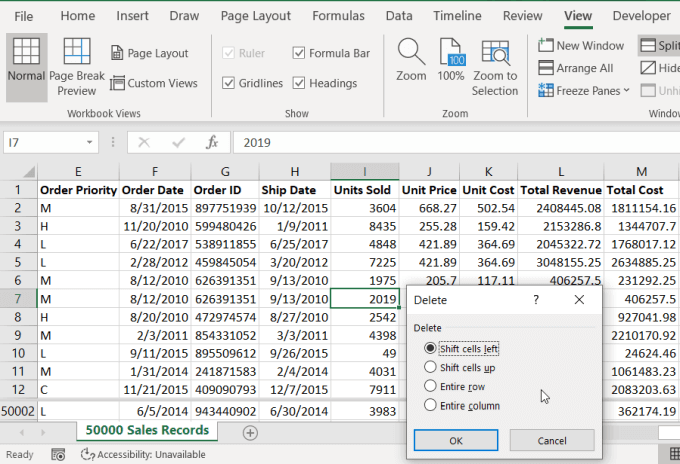The image size is (680, 464).
Task: Add a new sheet with plus icon
Action: click(x=250, y=432)
